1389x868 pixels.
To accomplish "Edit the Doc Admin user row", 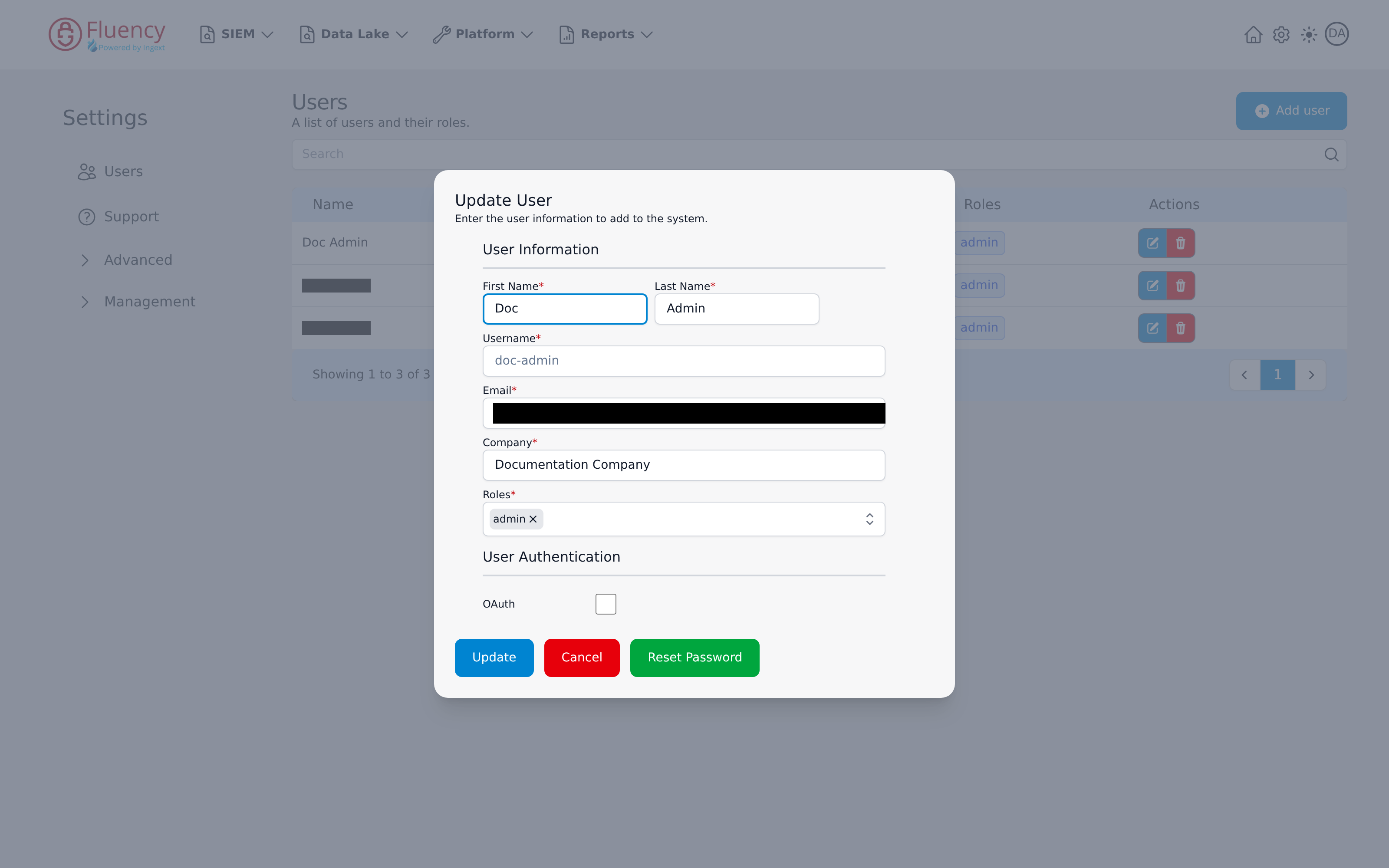I will [1152, 243].
